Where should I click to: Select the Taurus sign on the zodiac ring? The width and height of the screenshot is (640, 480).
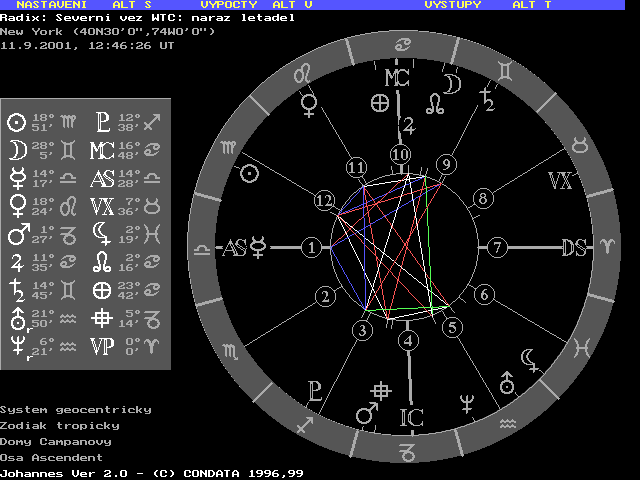tap(579, 146)
